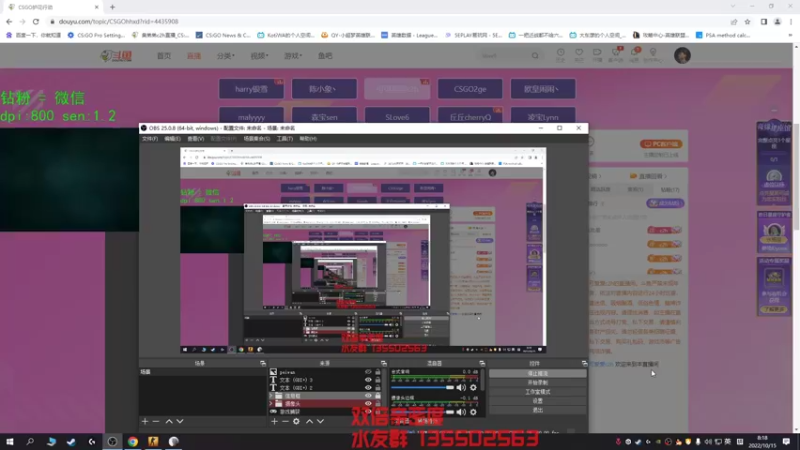This screenshot has width=800, height=450.
Task: Add a new source in OBS sources panel
Action: pyautogui.click(x=274, y=421)
